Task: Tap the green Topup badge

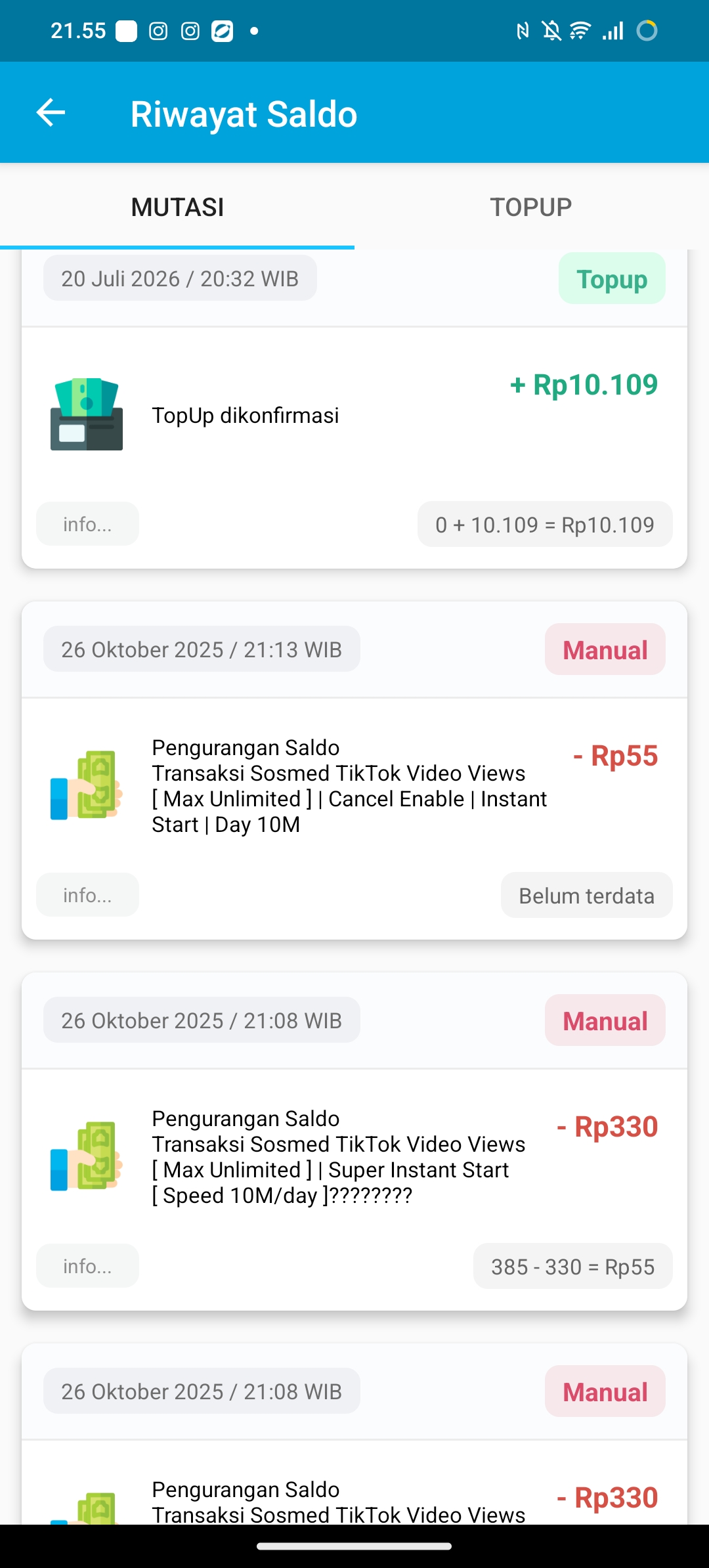Action: pos(612,279)
